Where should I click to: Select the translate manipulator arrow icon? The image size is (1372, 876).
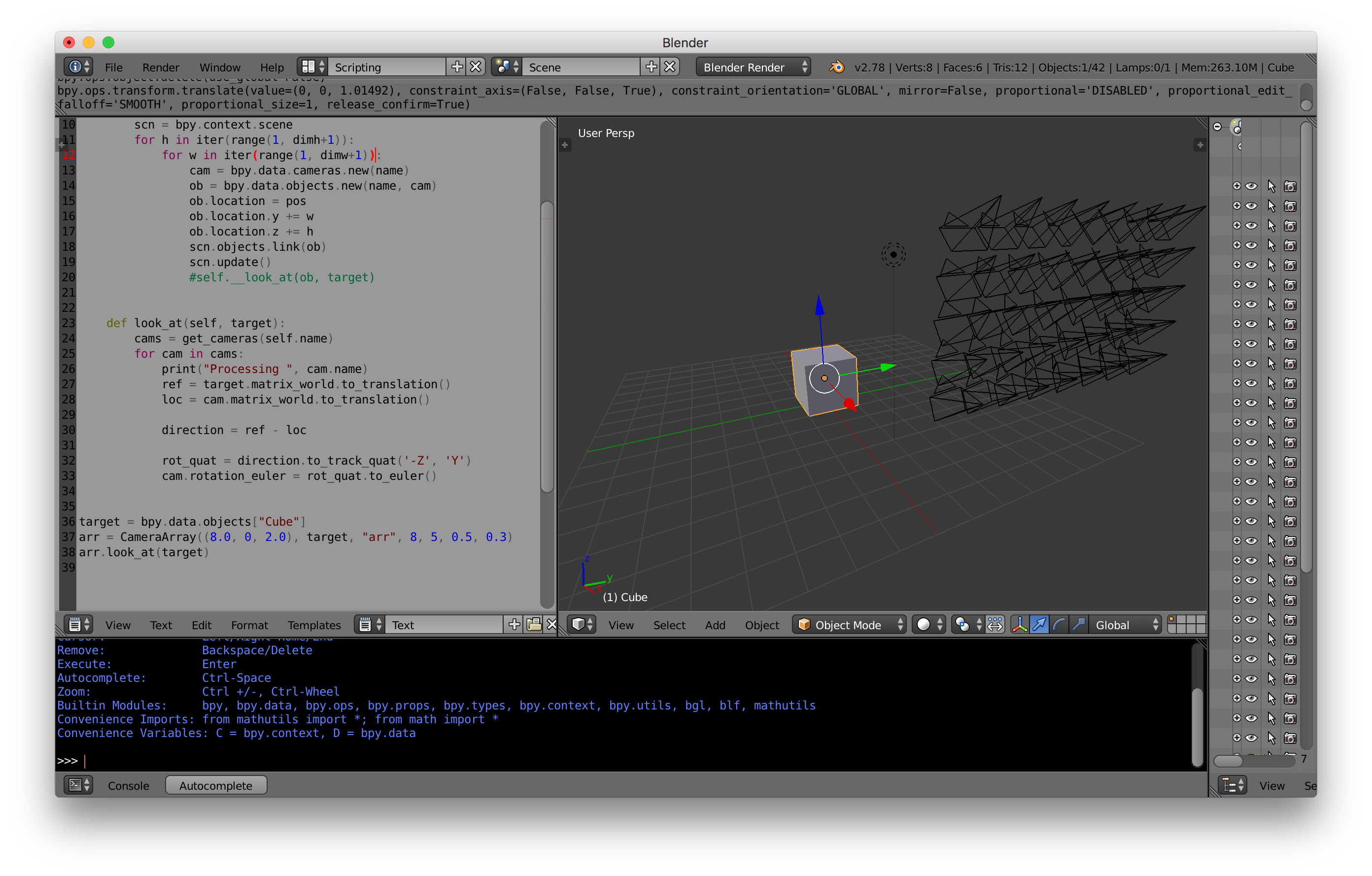[1039, 625]
